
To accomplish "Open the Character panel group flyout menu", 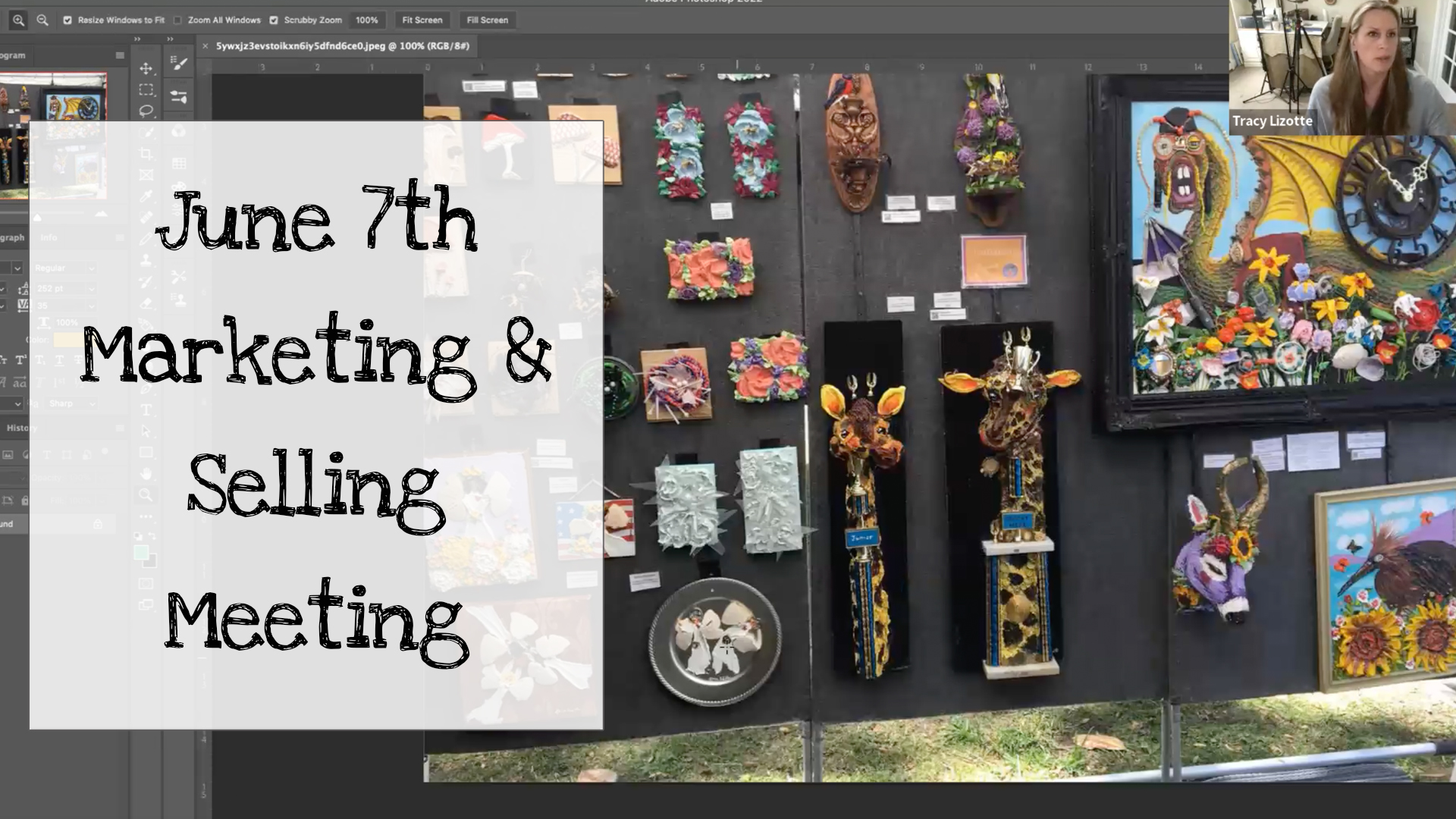I will click(119, 237).
